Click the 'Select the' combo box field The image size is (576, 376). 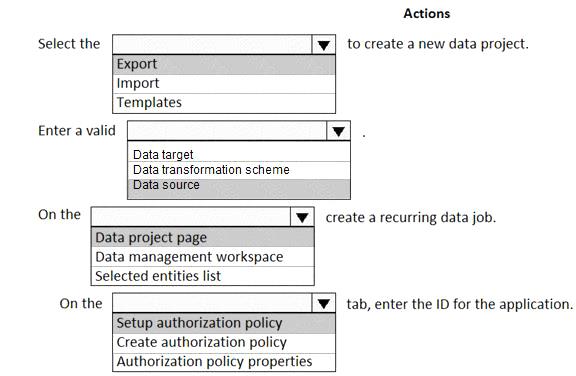point(212,45)
